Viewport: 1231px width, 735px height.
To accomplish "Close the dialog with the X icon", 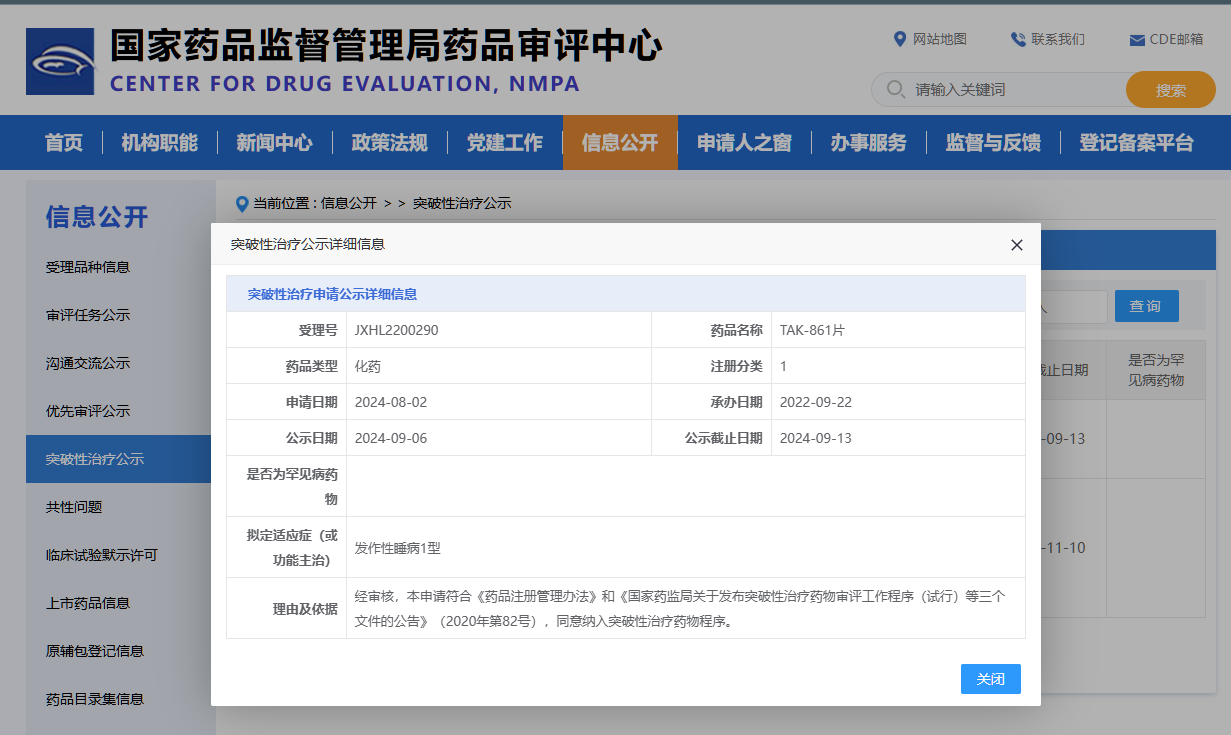I will pos(1017,244).
